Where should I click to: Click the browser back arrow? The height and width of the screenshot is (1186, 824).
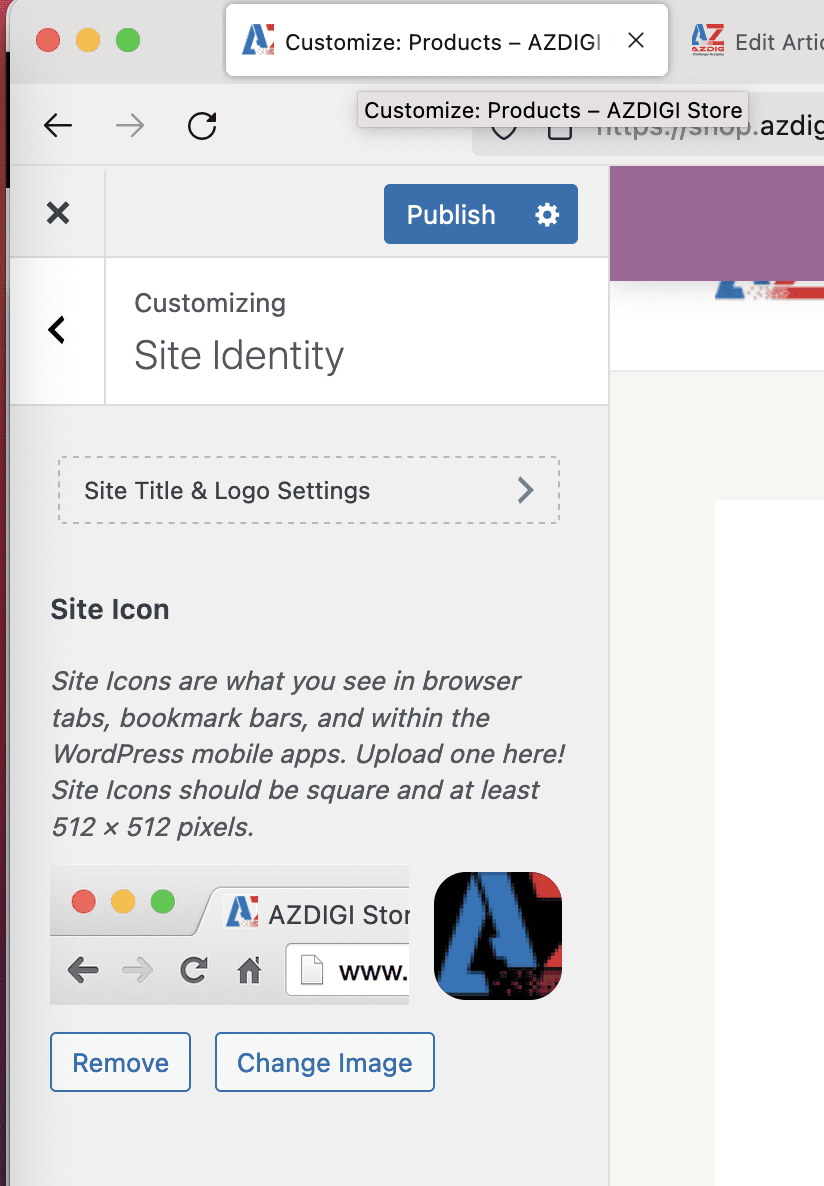pos(57,125)
